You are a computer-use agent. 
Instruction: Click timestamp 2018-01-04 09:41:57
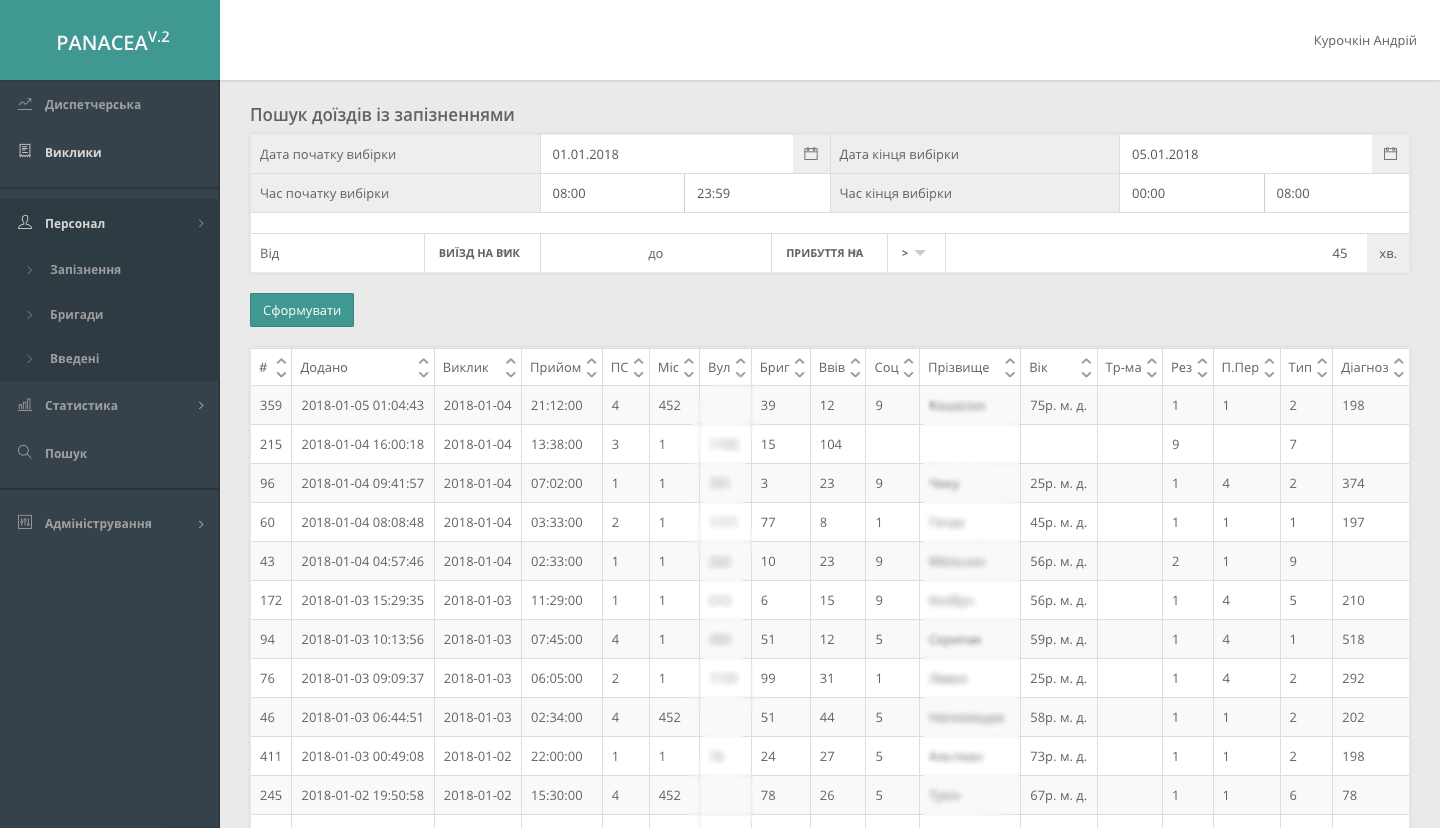[x=362, y=483]
